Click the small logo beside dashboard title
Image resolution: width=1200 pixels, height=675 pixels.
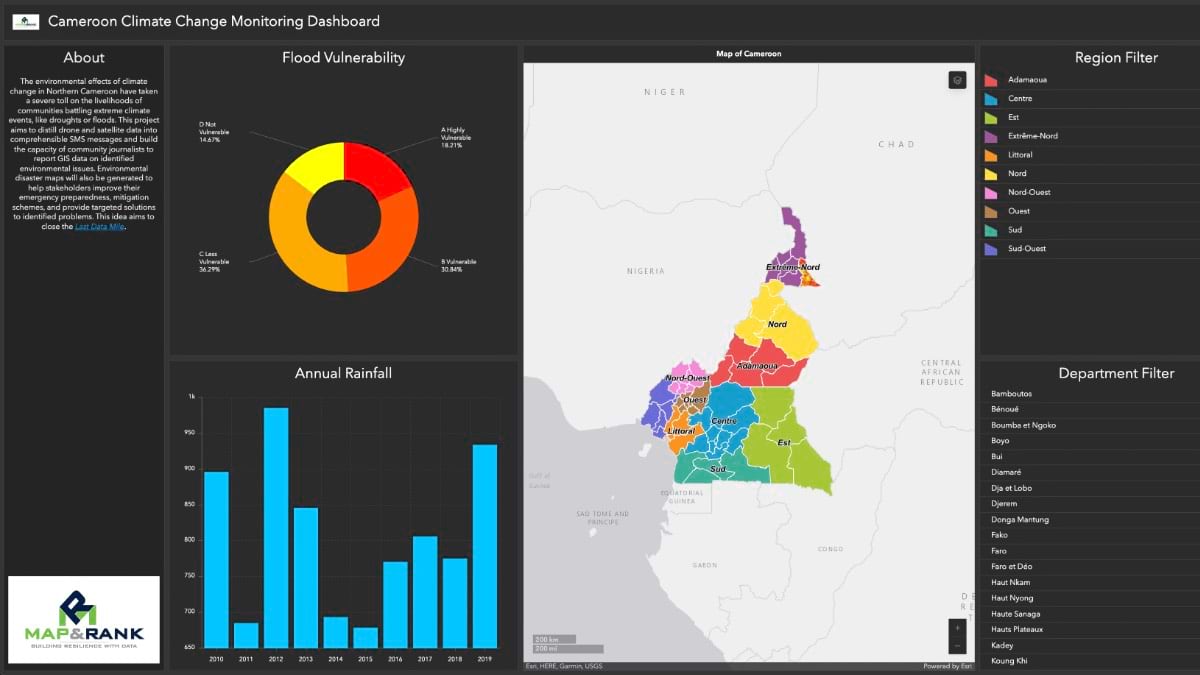(26, 21)
